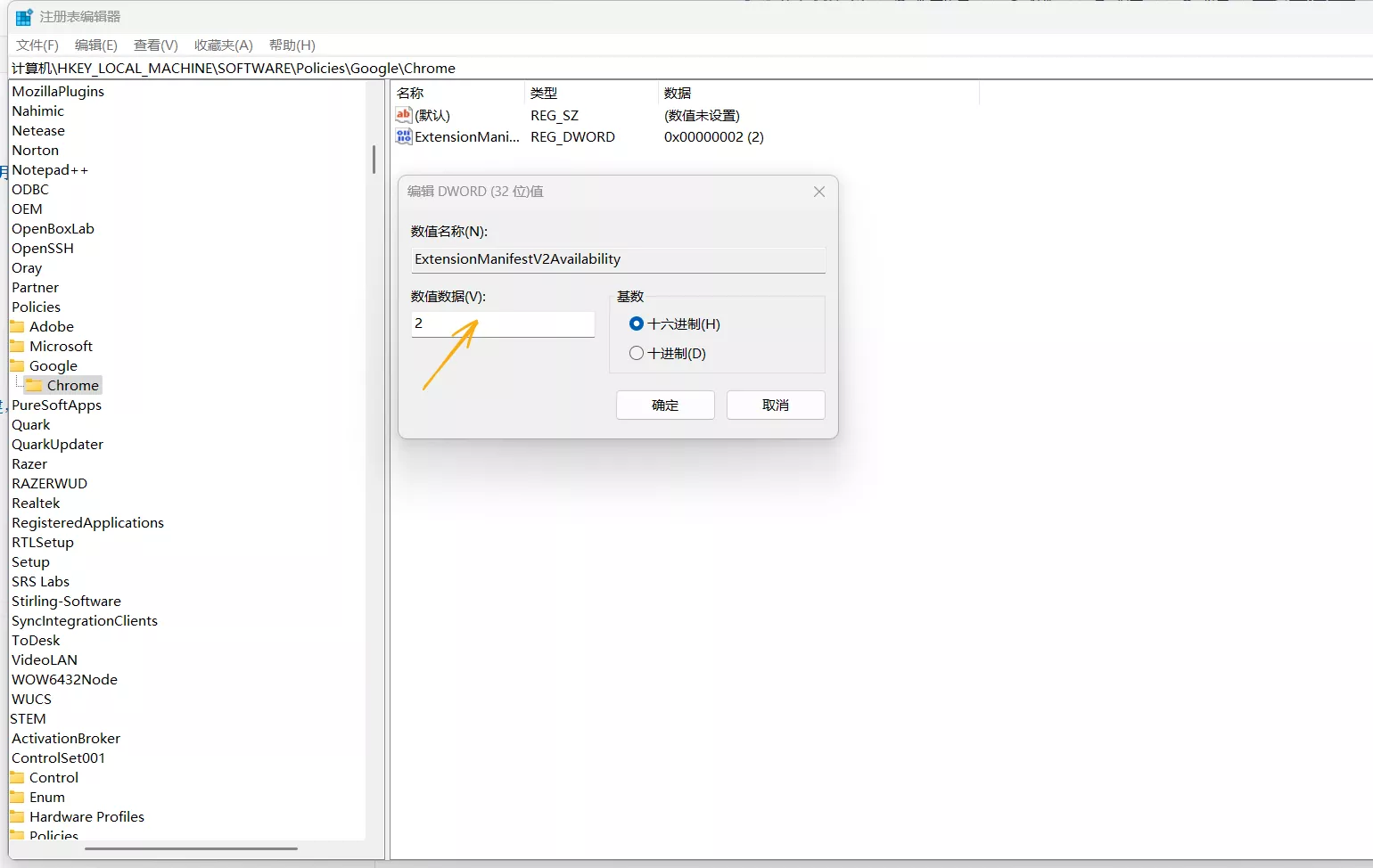Close the DWORD edit dialog
This screenshot has height=868, width=1373.
pos(818,192)
